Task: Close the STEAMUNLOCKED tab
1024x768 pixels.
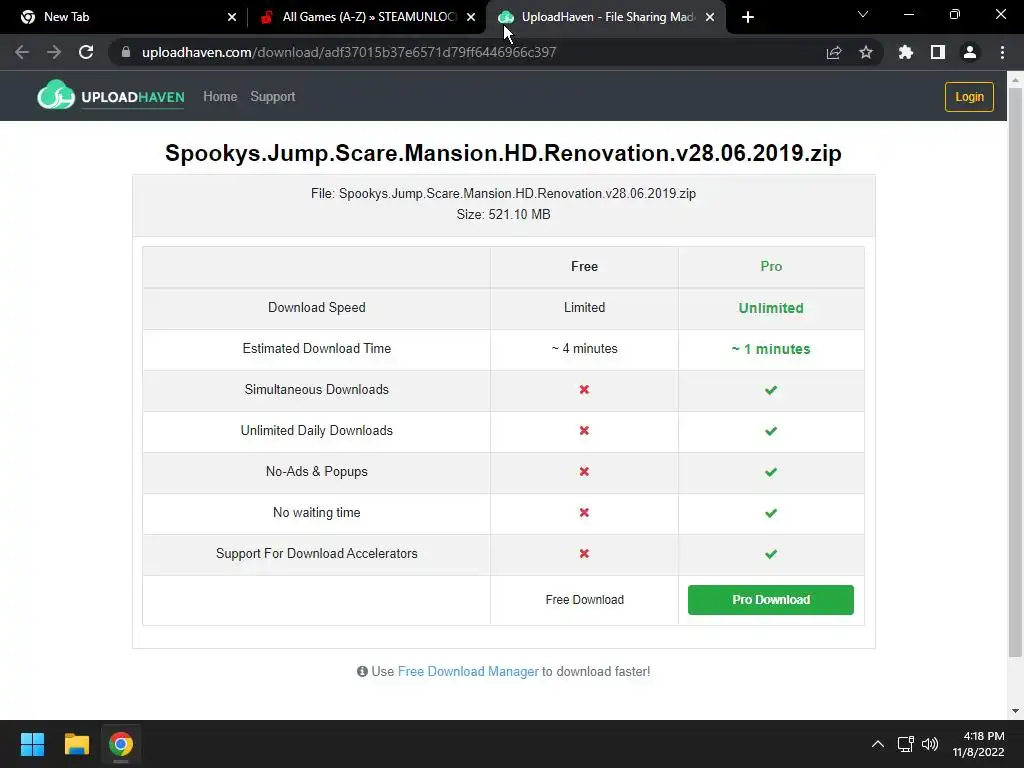Action: 471,17
